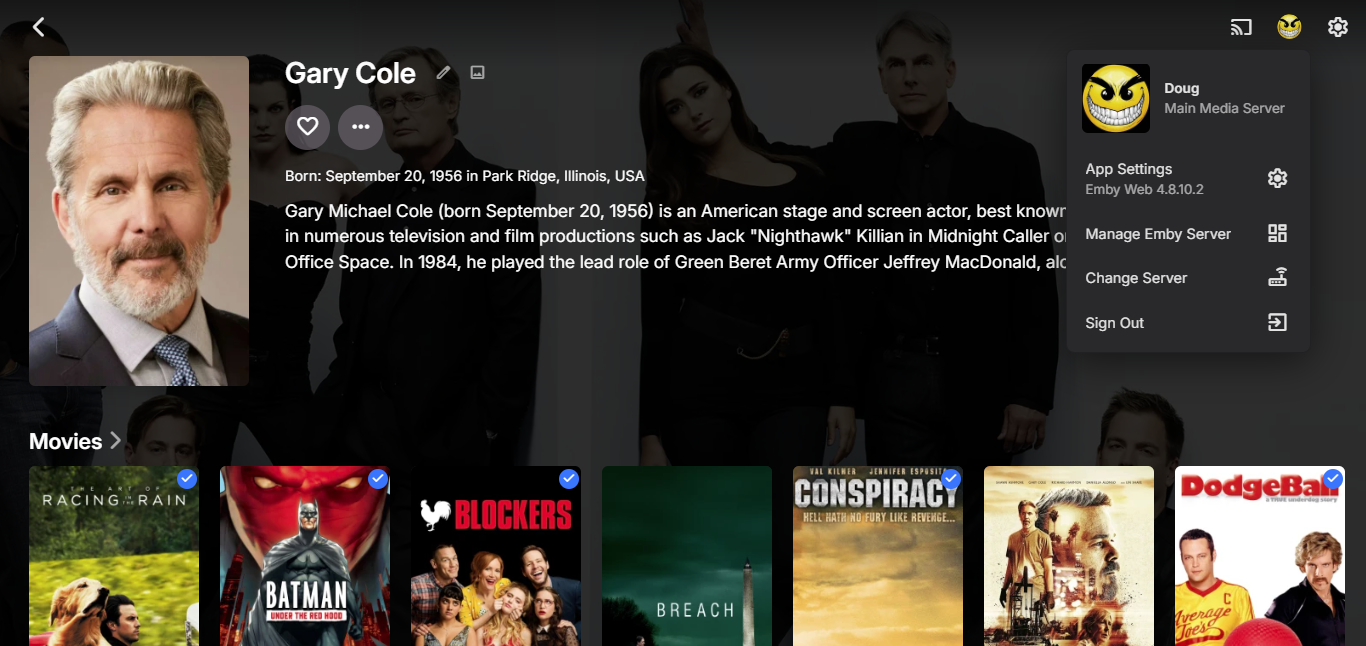
Task: Click Sign Out in user menu
Action: click(x=1187, y=323)
